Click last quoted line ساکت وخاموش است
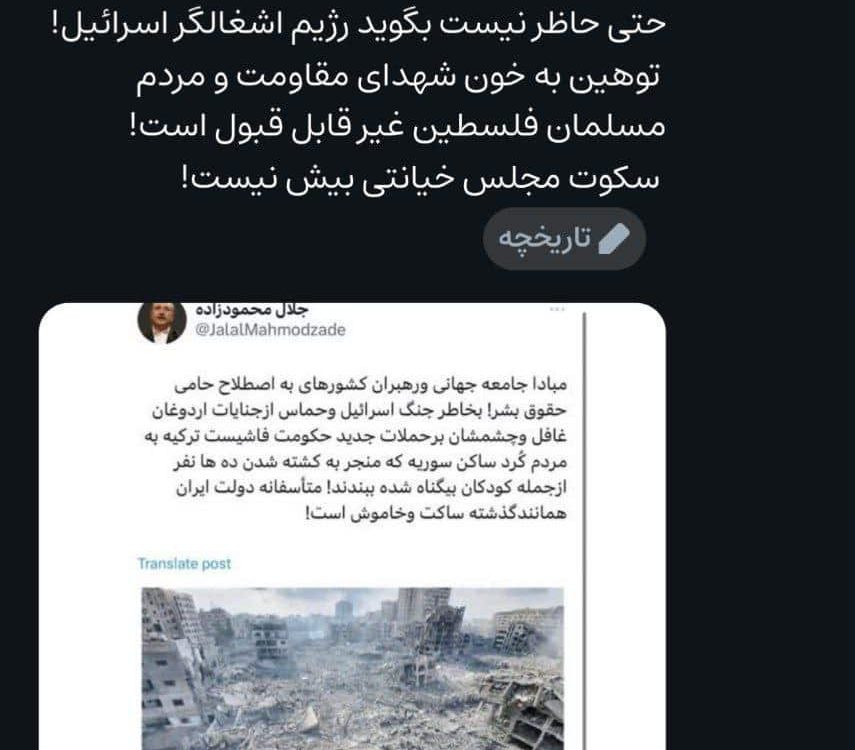 coord(436,513)
